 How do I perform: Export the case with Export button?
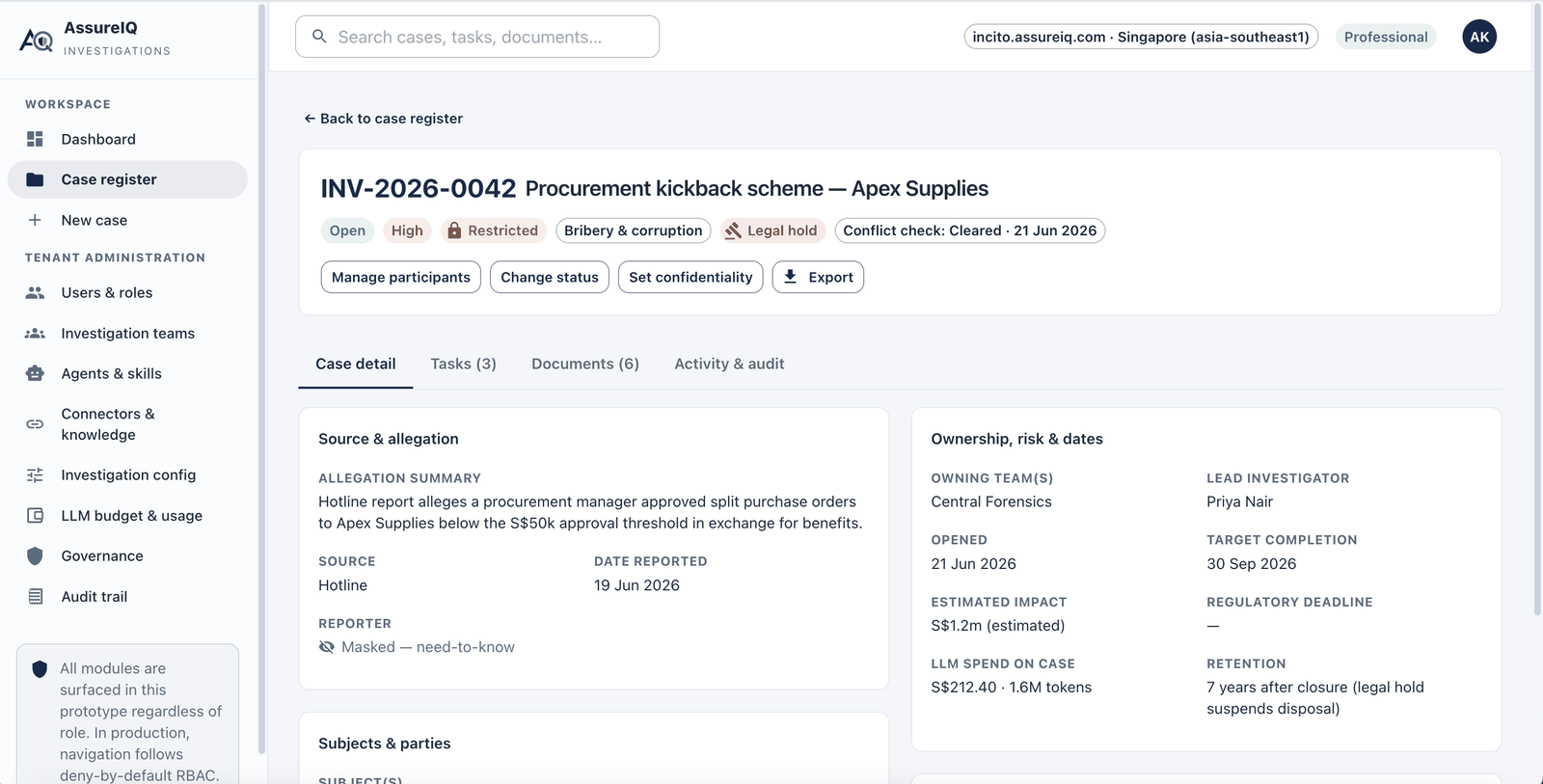point(818,277)
